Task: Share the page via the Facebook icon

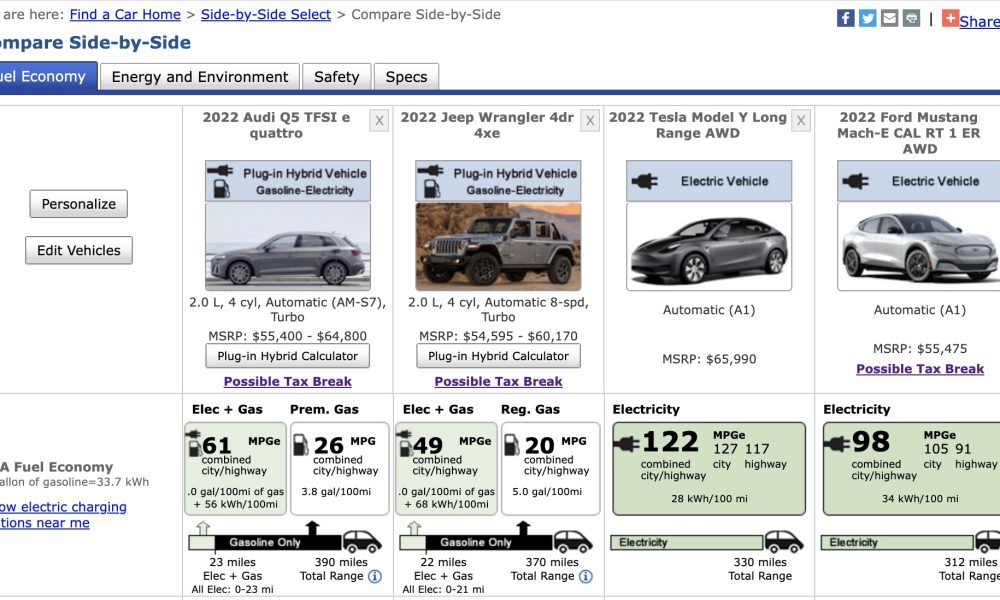Action: tap(846, 18)
